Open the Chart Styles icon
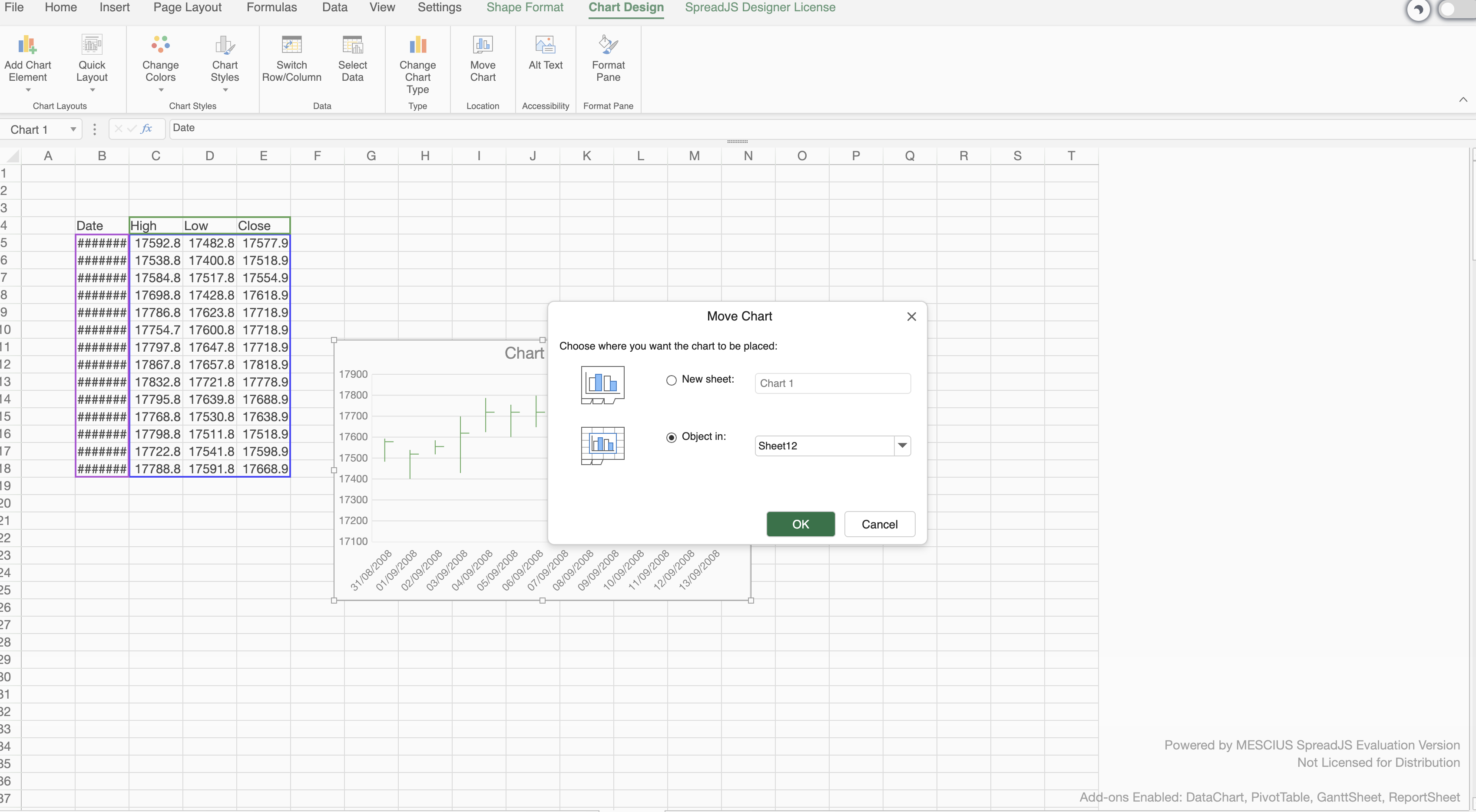The height and width of the screenshot is (812, 1476). point(225,45)
